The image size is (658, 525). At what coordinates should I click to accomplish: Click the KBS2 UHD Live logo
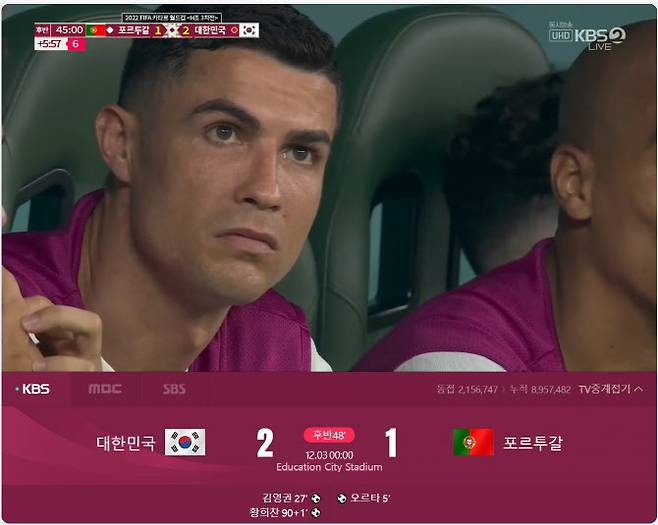[588, 36]
